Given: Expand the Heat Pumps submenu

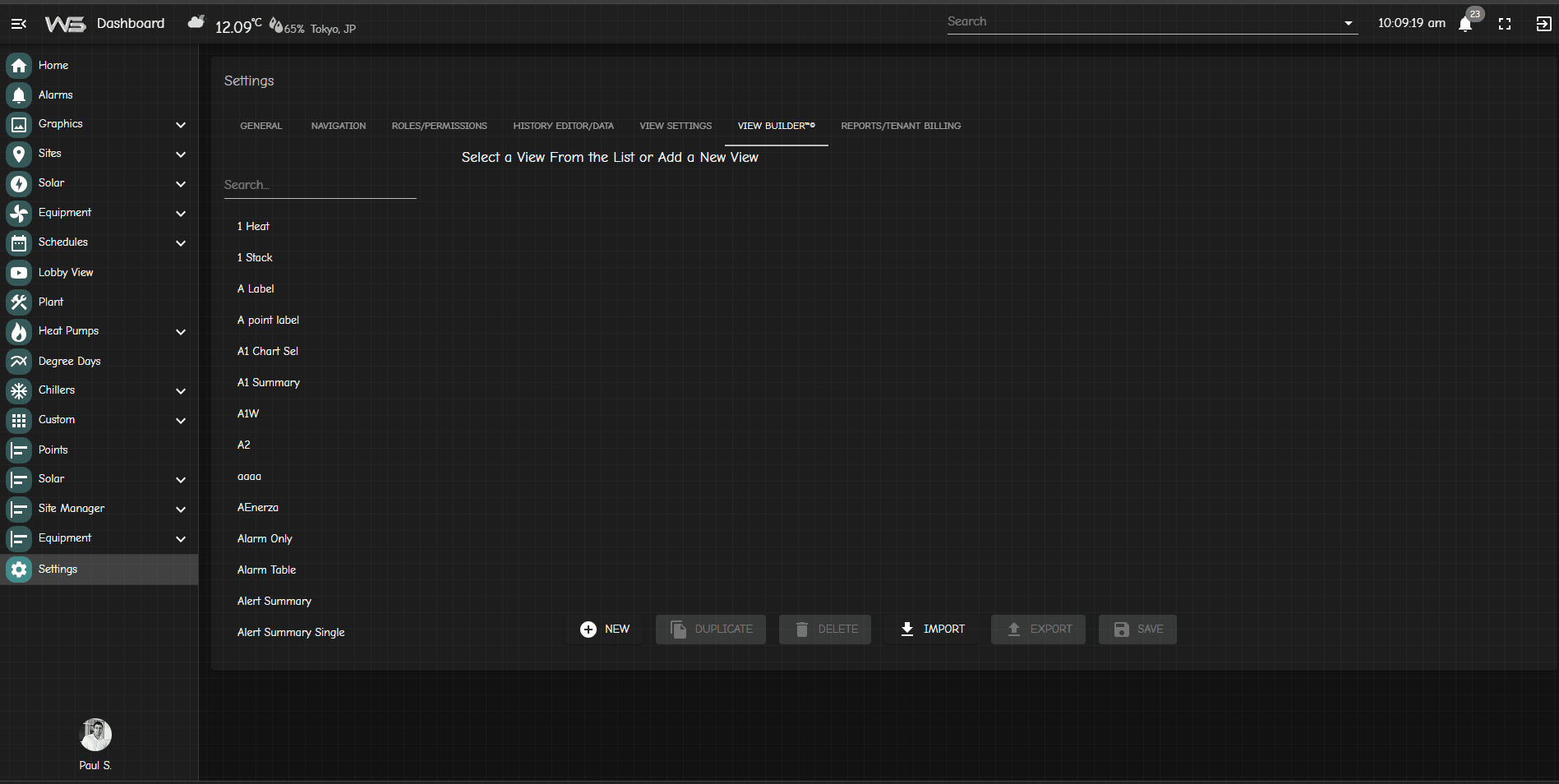Looking at the screenshot, I should (181, 332).
